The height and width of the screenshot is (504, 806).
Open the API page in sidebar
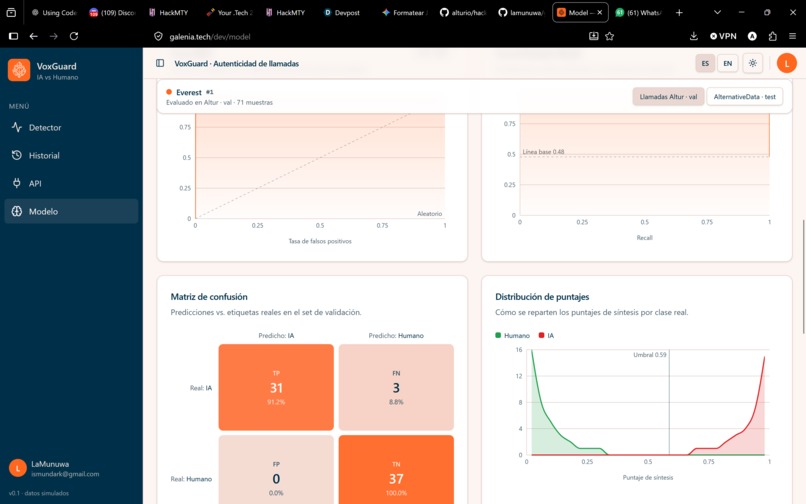[71, 183]
